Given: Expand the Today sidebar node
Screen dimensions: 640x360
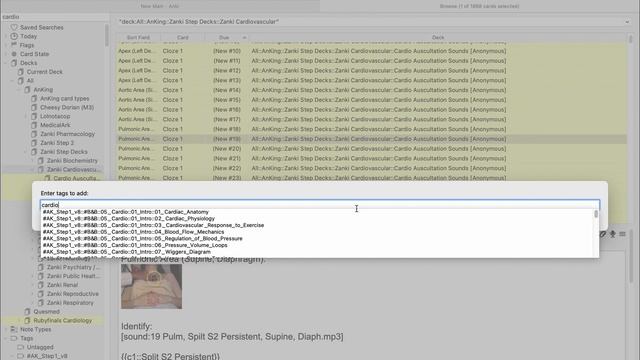Looking at the screenshot, I should (x=6, y=36).
